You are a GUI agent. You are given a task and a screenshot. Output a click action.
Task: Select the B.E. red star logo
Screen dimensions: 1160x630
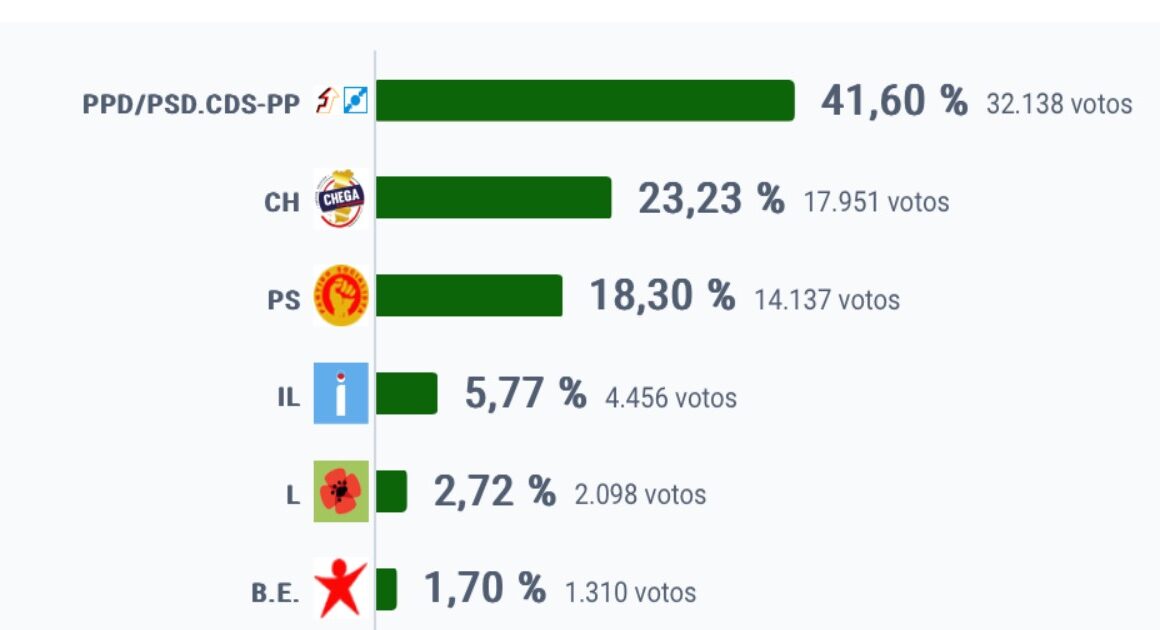pyautogui.click(x=340, y=589)
